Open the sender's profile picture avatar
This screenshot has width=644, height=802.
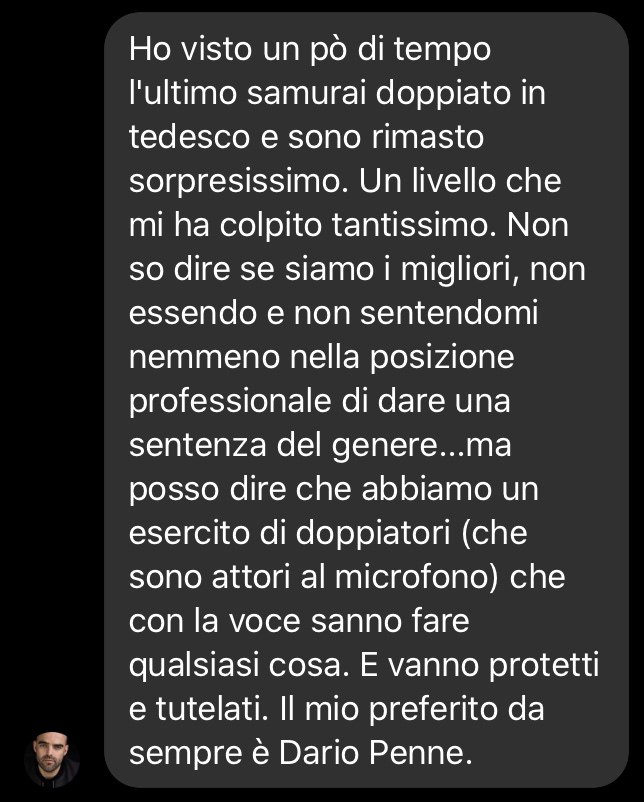coord(52,760)
